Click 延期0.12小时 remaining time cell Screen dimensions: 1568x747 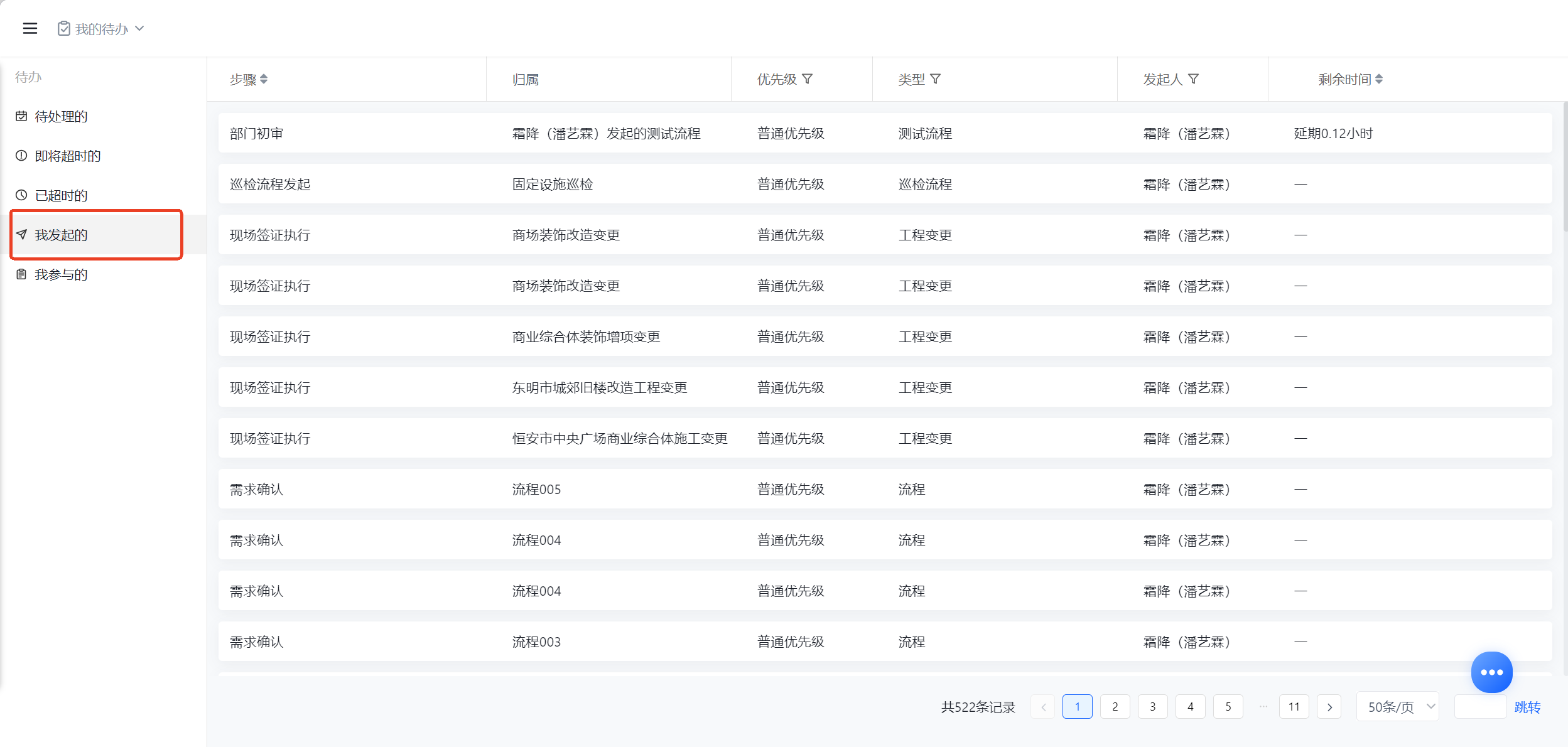[x=1333, y=134]
